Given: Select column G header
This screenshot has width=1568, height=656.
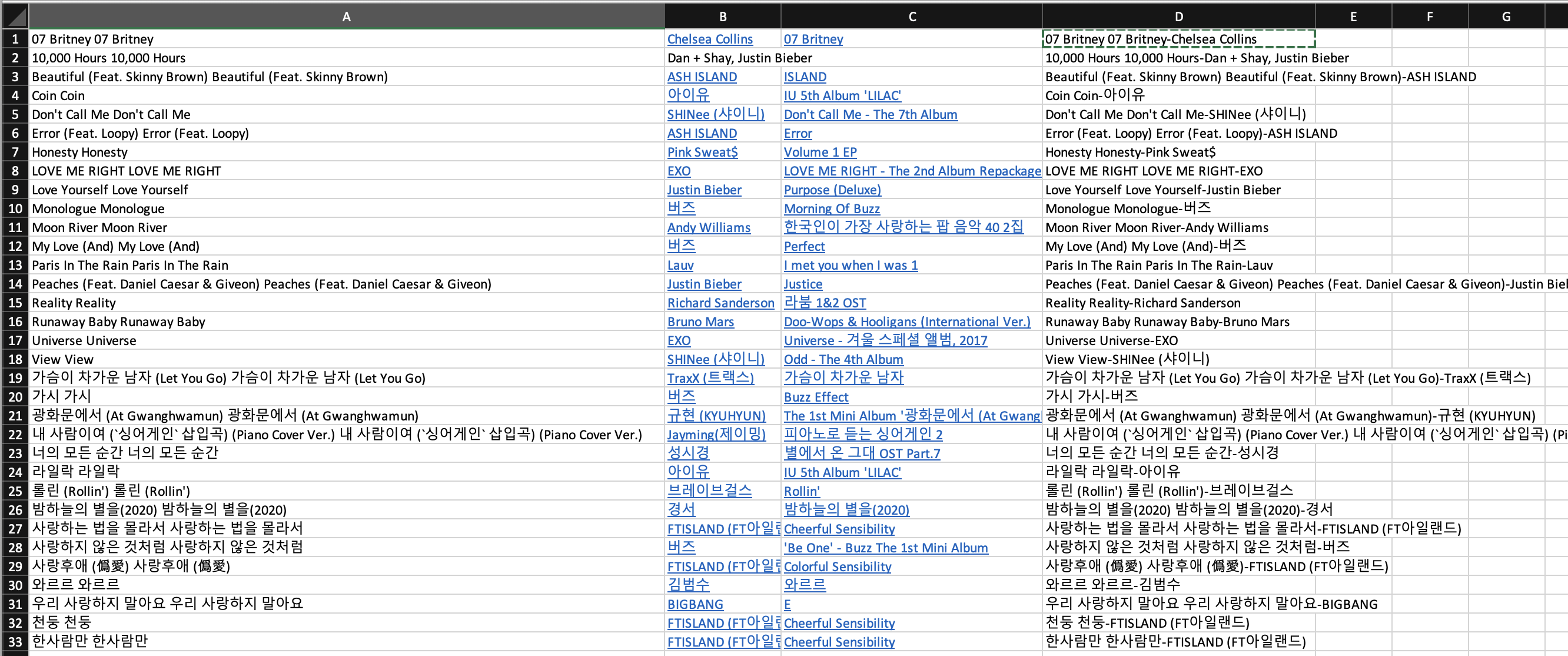Looking at the screenshot, I should pyautogui.click(x=1506, y=16).
